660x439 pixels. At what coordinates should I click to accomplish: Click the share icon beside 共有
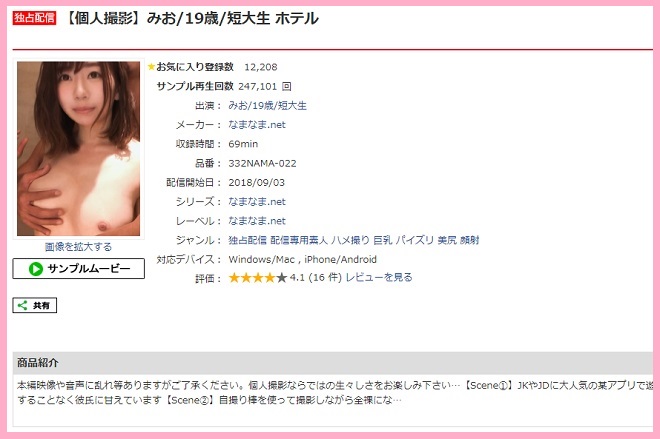(x=23, y=306)
